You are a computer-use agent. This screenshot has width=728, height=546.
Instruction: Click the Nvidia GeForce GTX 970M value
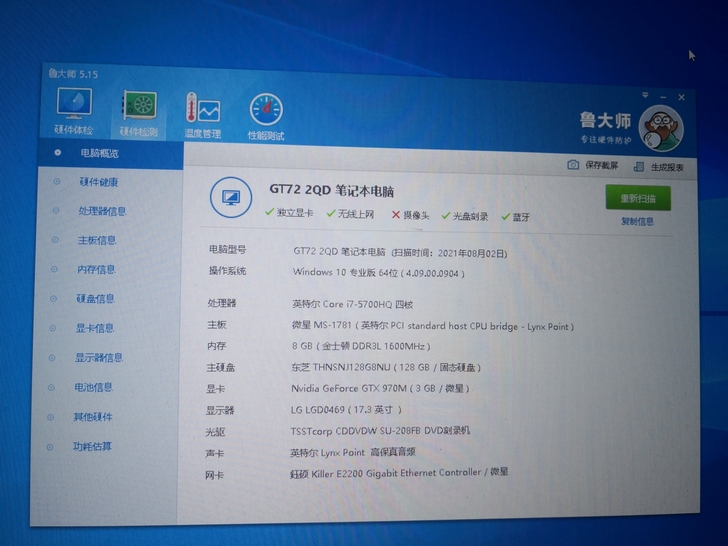click(380, 388)
